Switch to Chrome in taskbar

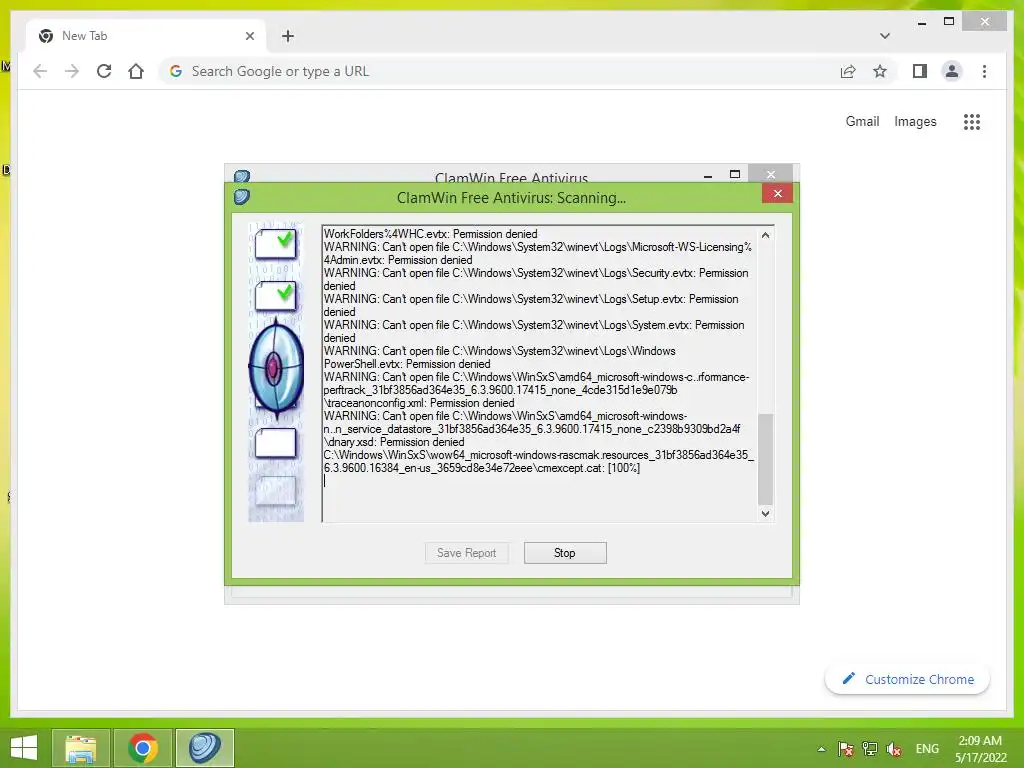[x=143, y=748]
